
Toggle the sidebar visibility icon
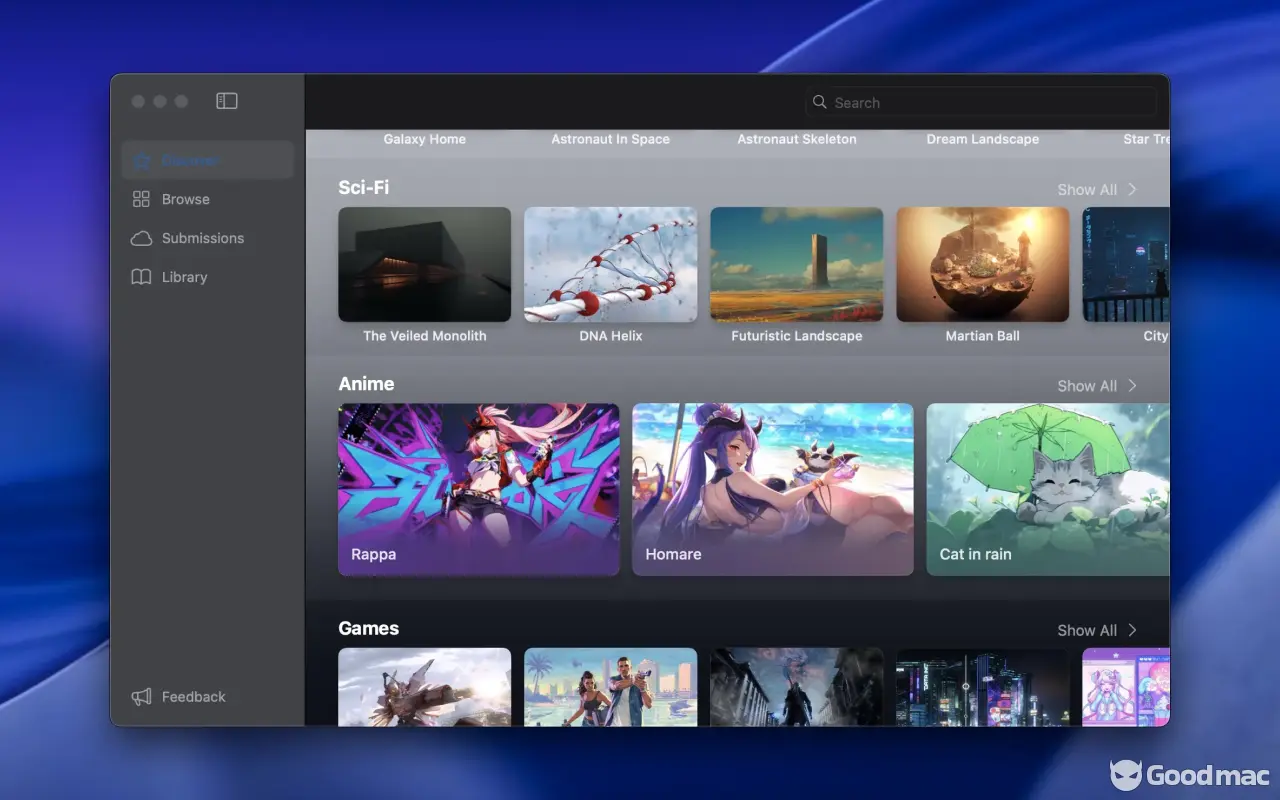click(227, 101)
